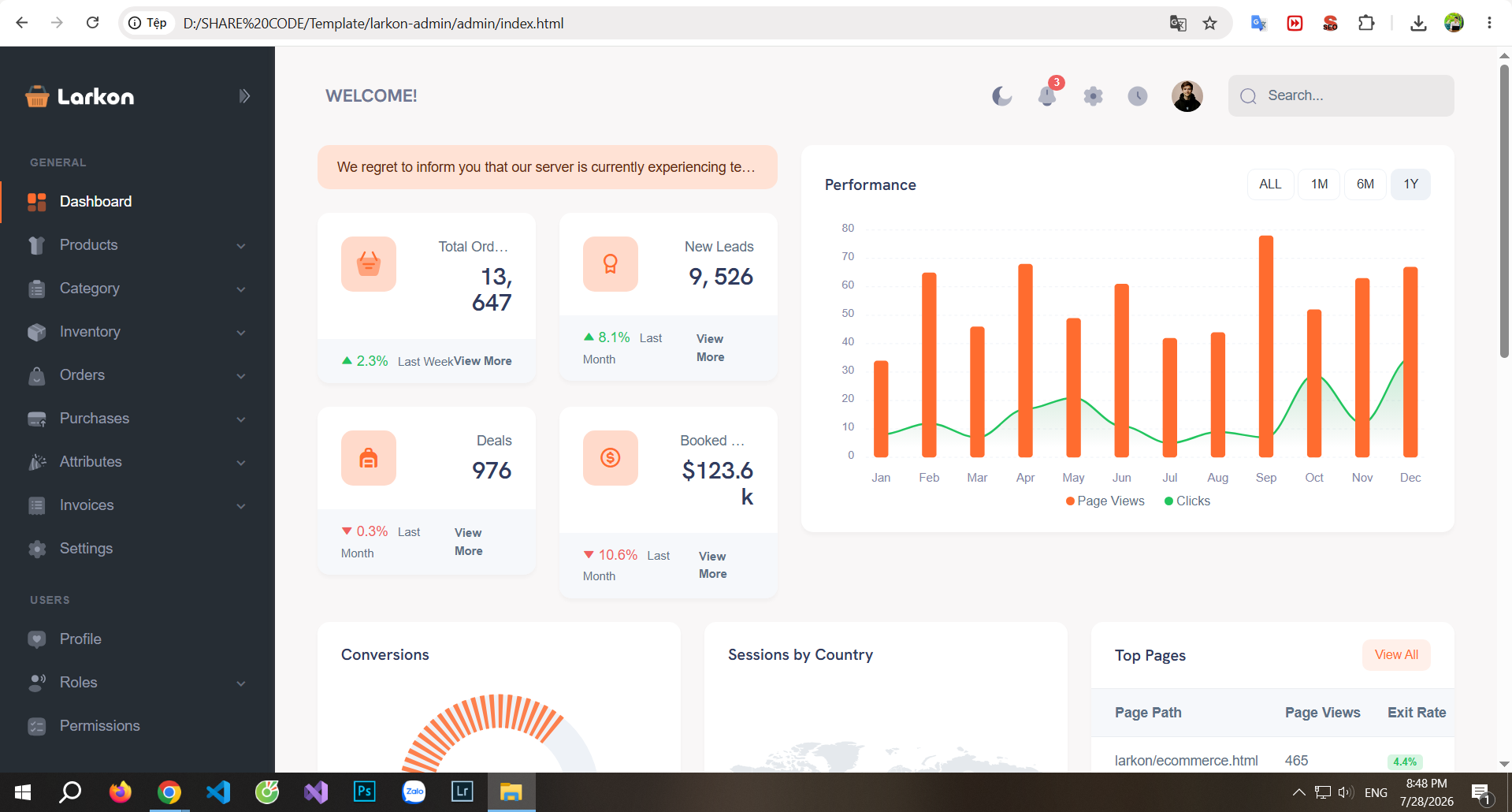The width and height of the screenshot is (1512, 812).
Task: Click the Invoices document icon
Action: pos(36,505)
